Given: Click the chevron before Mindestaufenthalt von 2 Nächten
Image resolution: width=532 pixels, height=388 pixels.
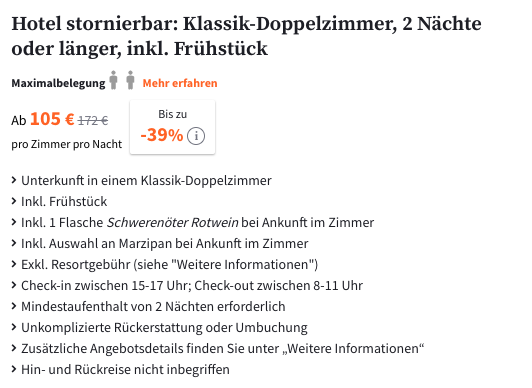Looking at the screenshot, I should (14, 306).
